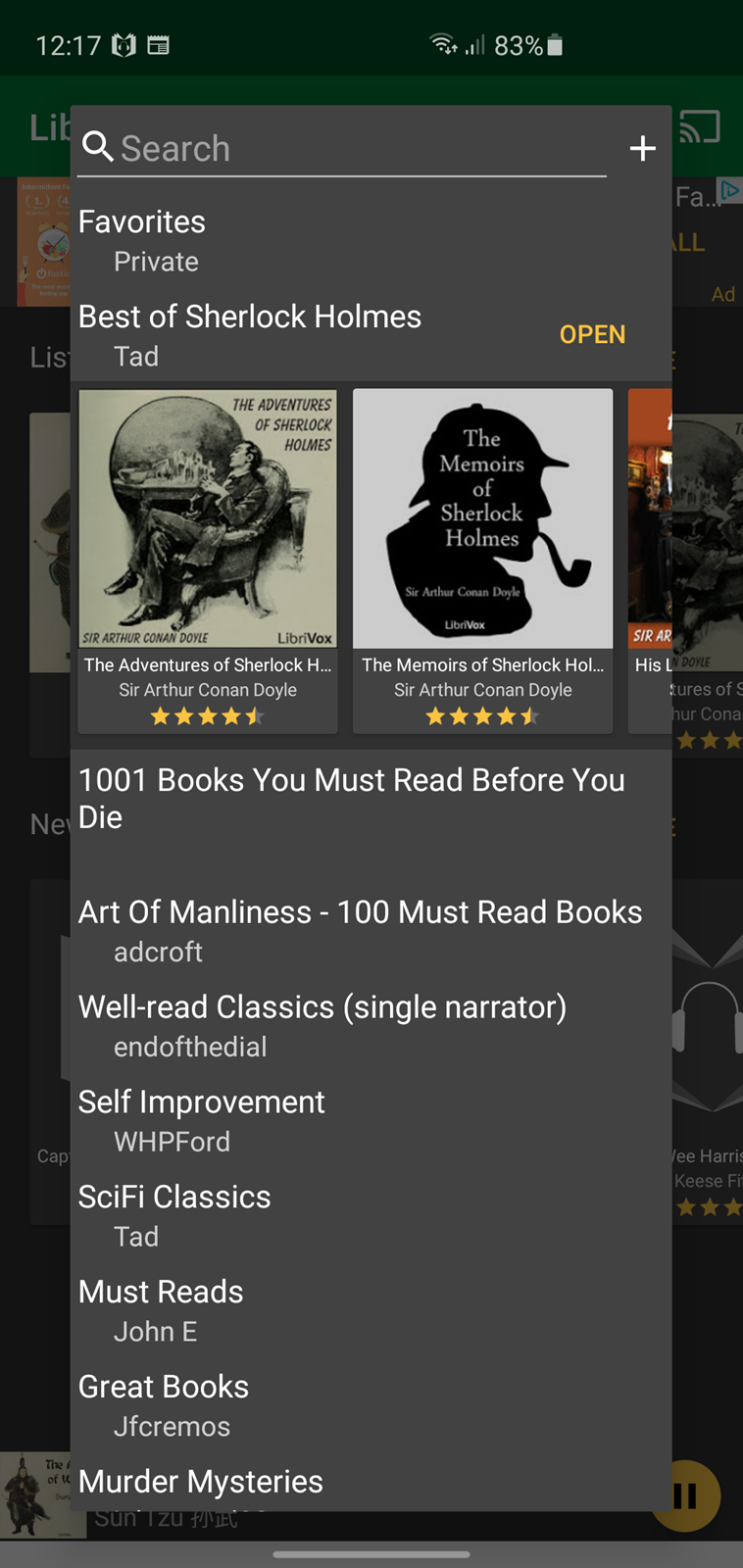Open The Memoirs of Sherlock Holmes cover

483,518
